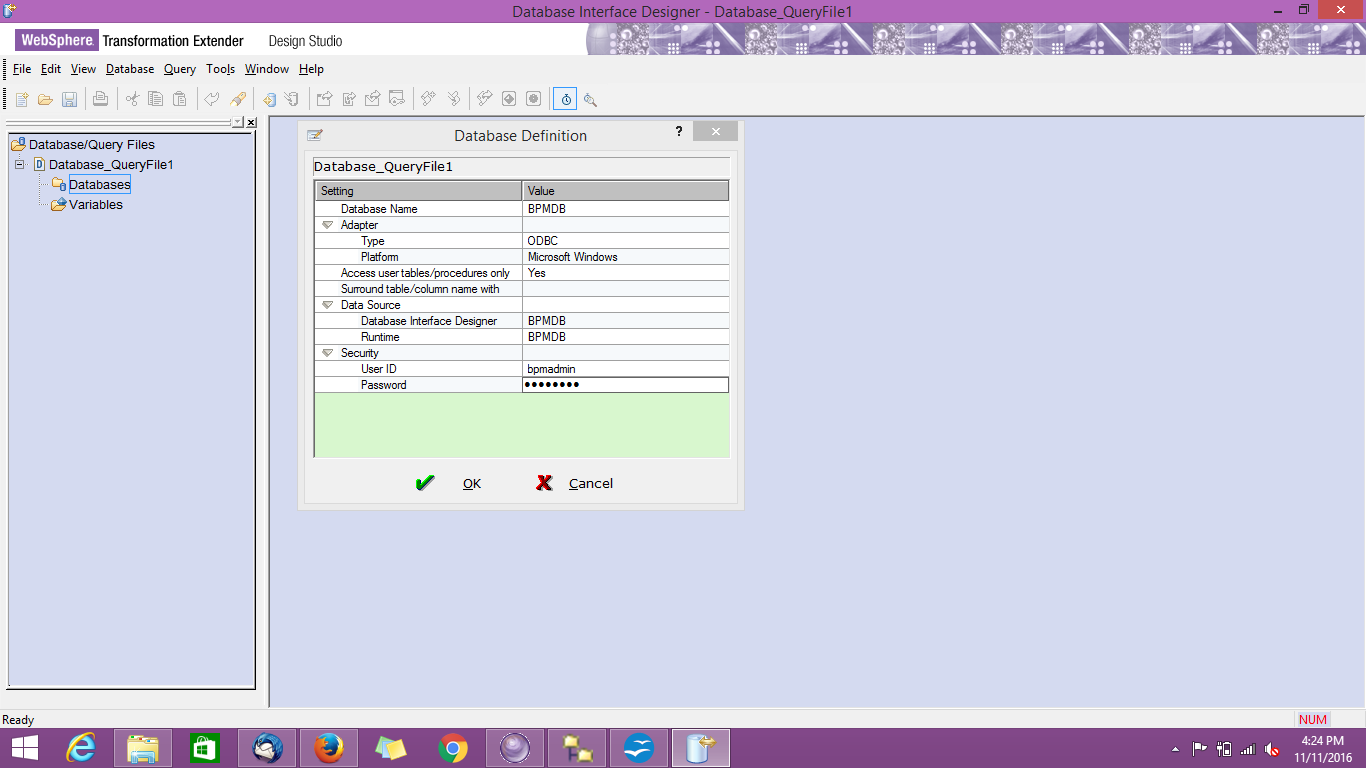Open the Database menu
1366x768 pixels.
(129, 68)
